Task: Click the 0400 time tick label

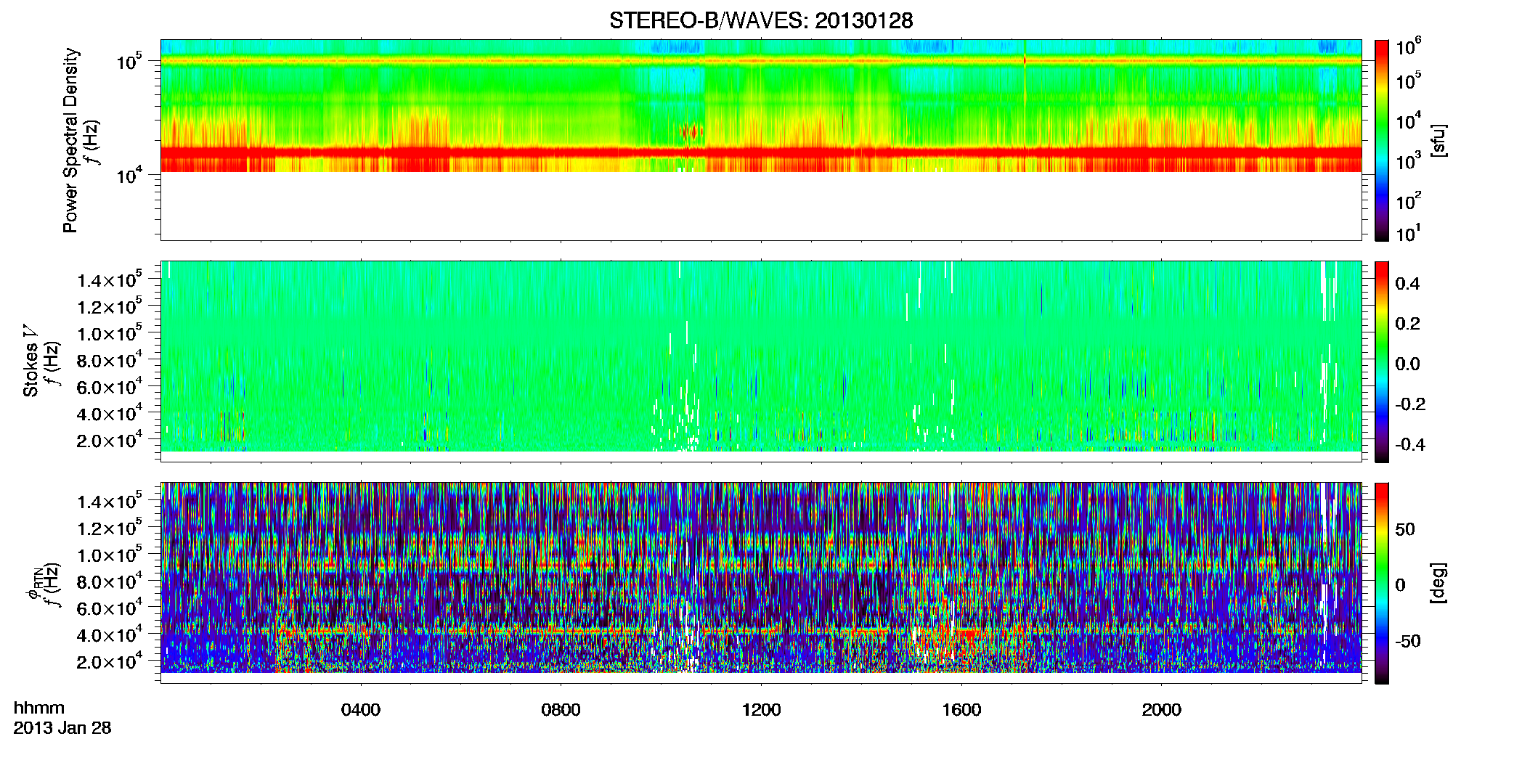Action: pyautogui.click(x=361, y=710)
